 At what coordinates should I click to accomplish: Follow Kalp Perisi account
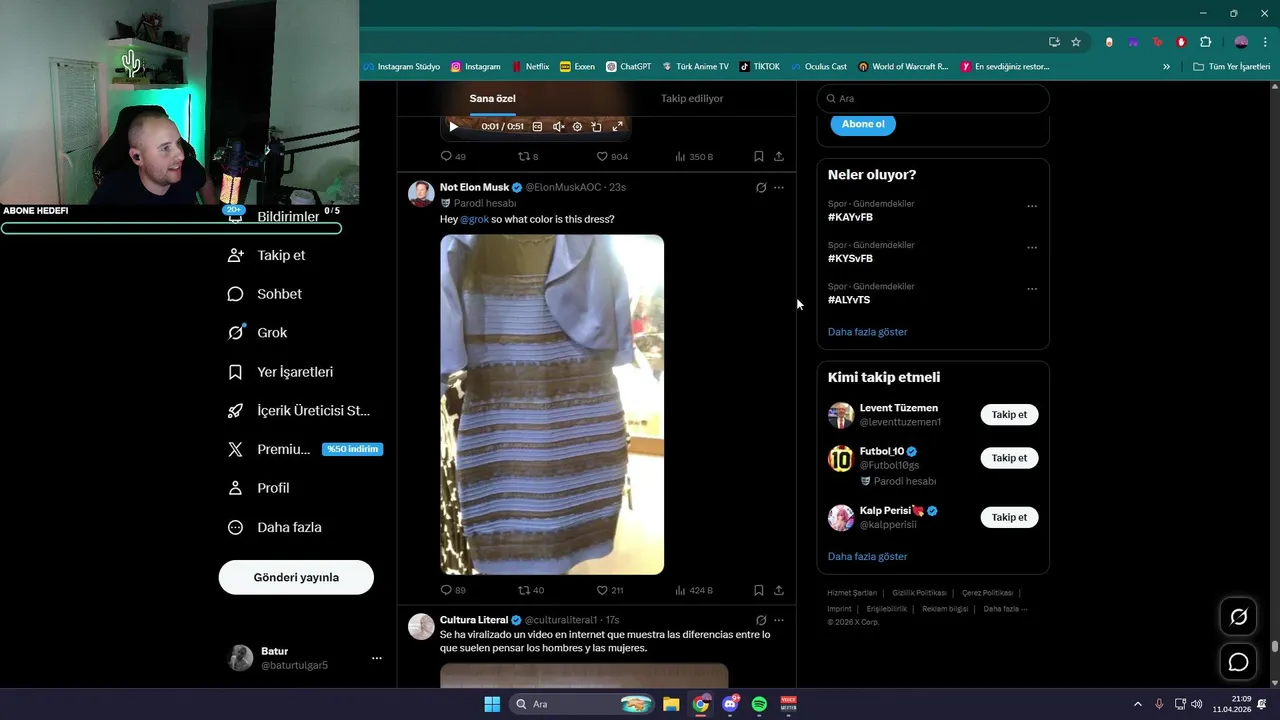click(x=1009, y=517)
